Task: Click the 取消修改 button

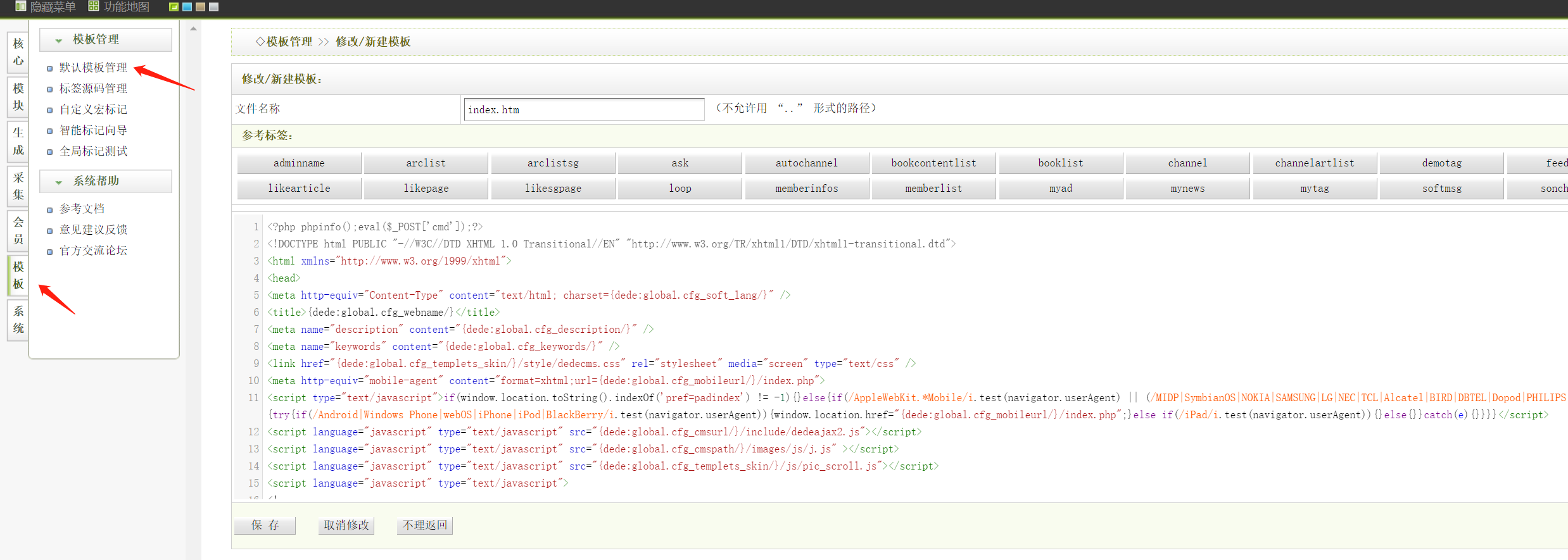Action: pyautogui.click(x=346, y=525)
